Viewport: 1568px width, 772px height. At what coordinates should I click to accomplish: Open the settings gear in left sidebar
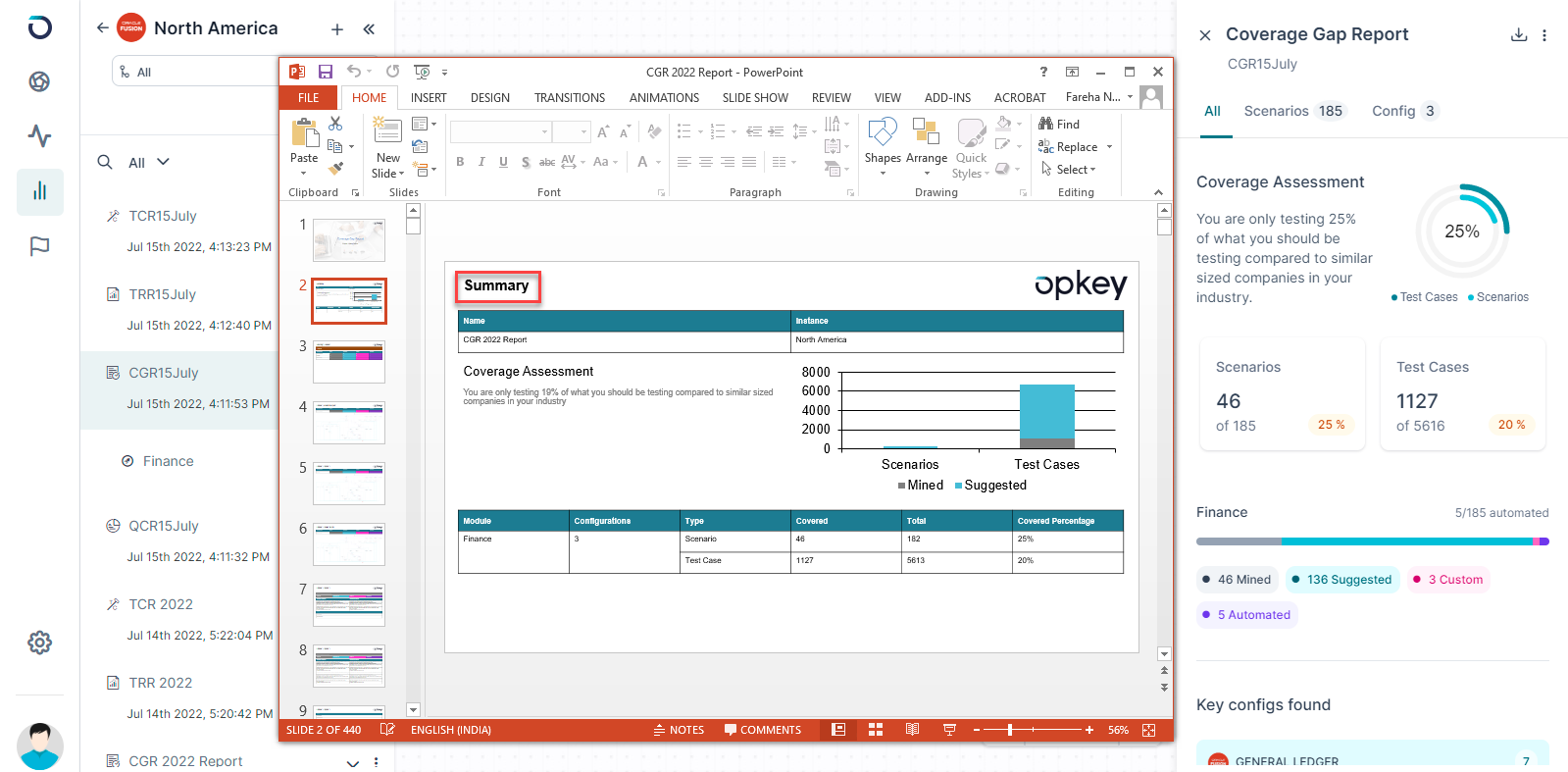39,643
